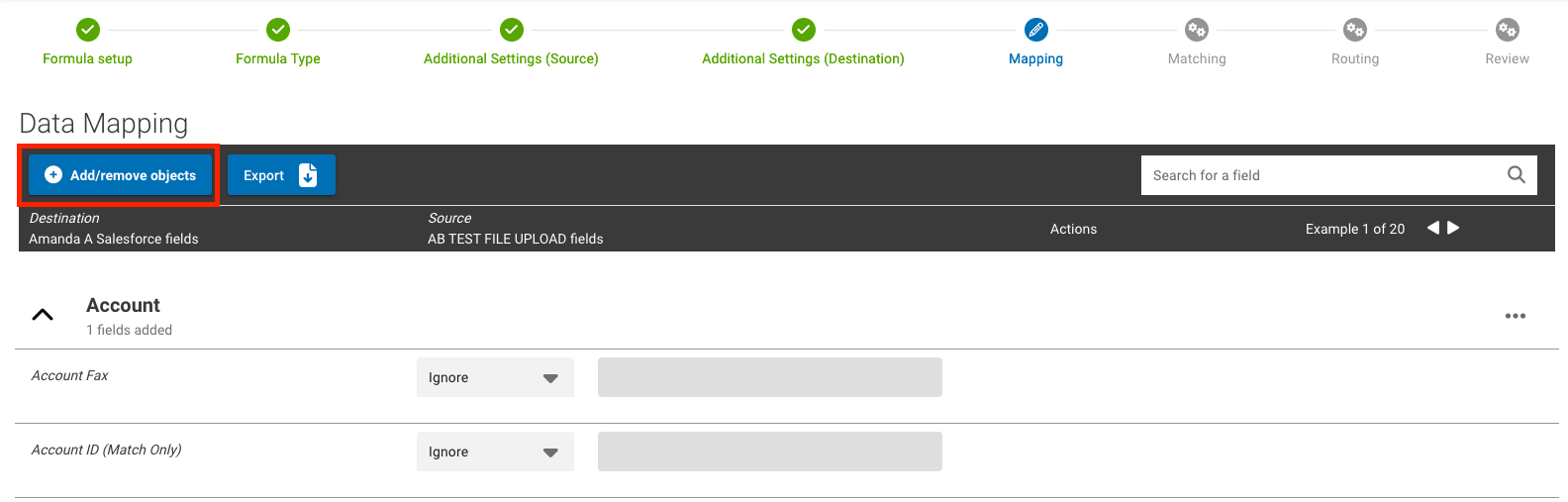Click the Formula setup green checkmark icon
The image size is (1568, 502).
pyautogui.click(x=88, y=30)
